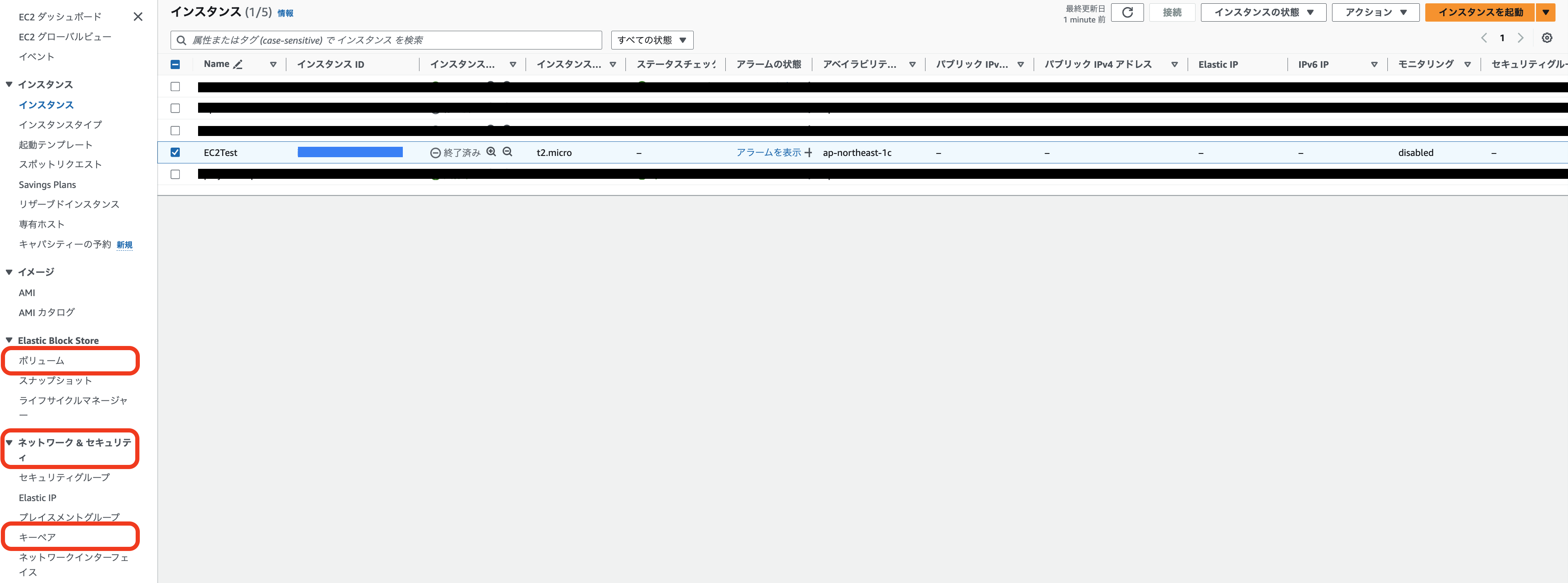Click the zoom-in magnifier on the EC2Test row
This screenshot has height=583, width=1568.
click(491, 152)
